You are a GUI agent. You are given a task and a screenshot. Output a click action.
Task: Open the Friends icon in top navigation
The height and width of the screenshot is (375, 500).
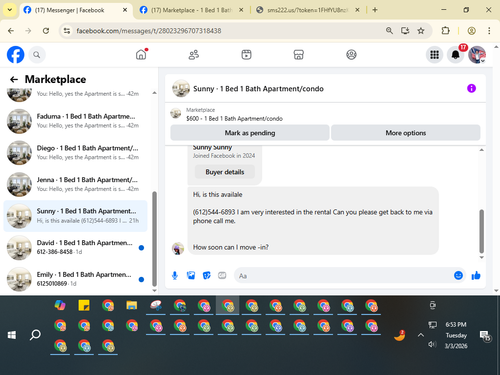pos(194,55)
